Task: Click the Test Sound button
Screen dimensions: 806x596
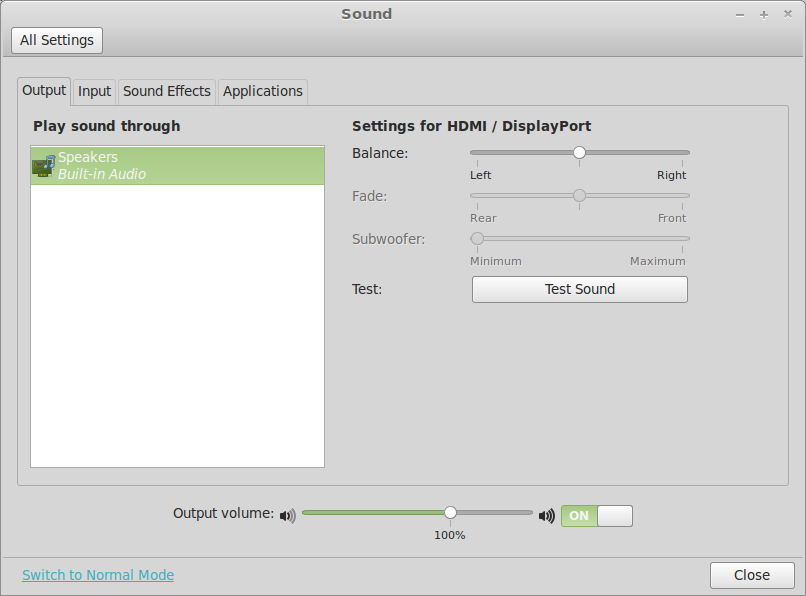Action: (x=580, y=289)
